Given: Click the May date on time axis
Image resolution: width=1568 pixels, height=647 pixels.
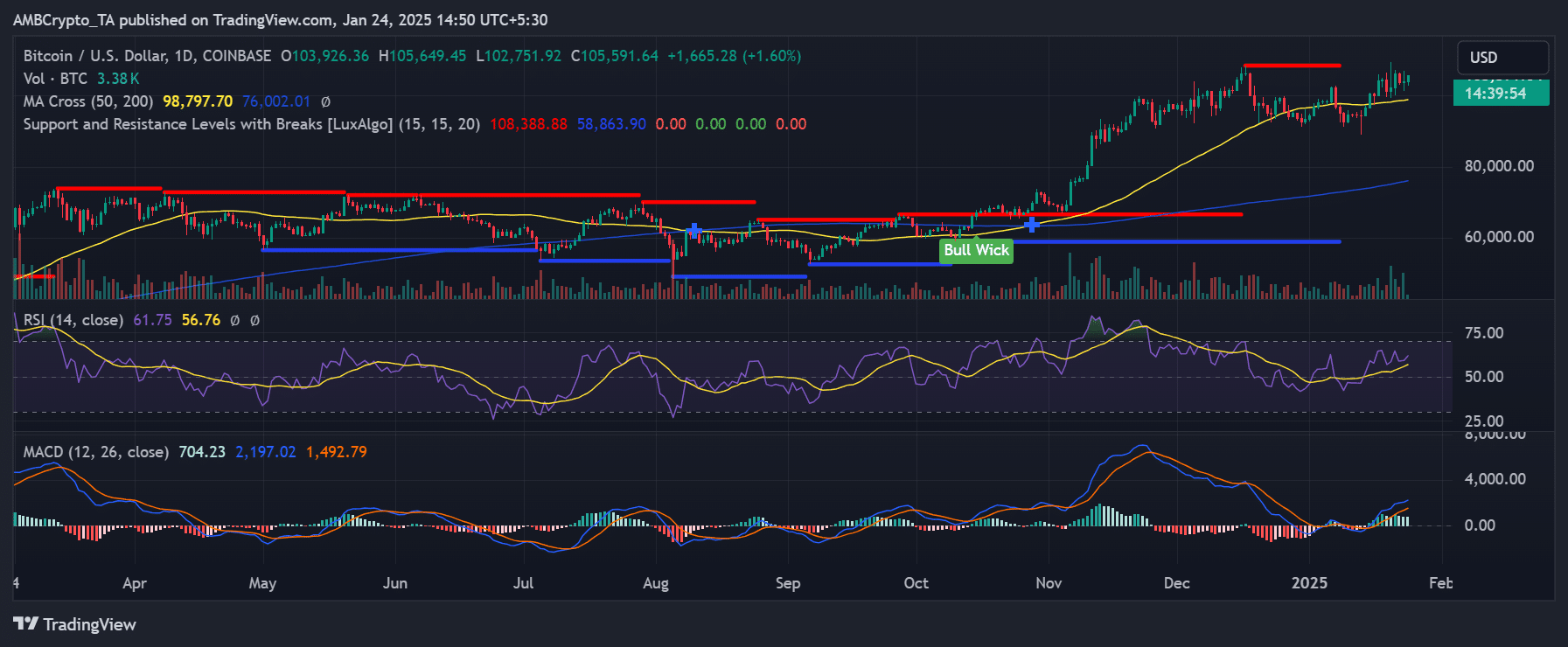Looking at the screenshot, I should (x=262, y=583).
